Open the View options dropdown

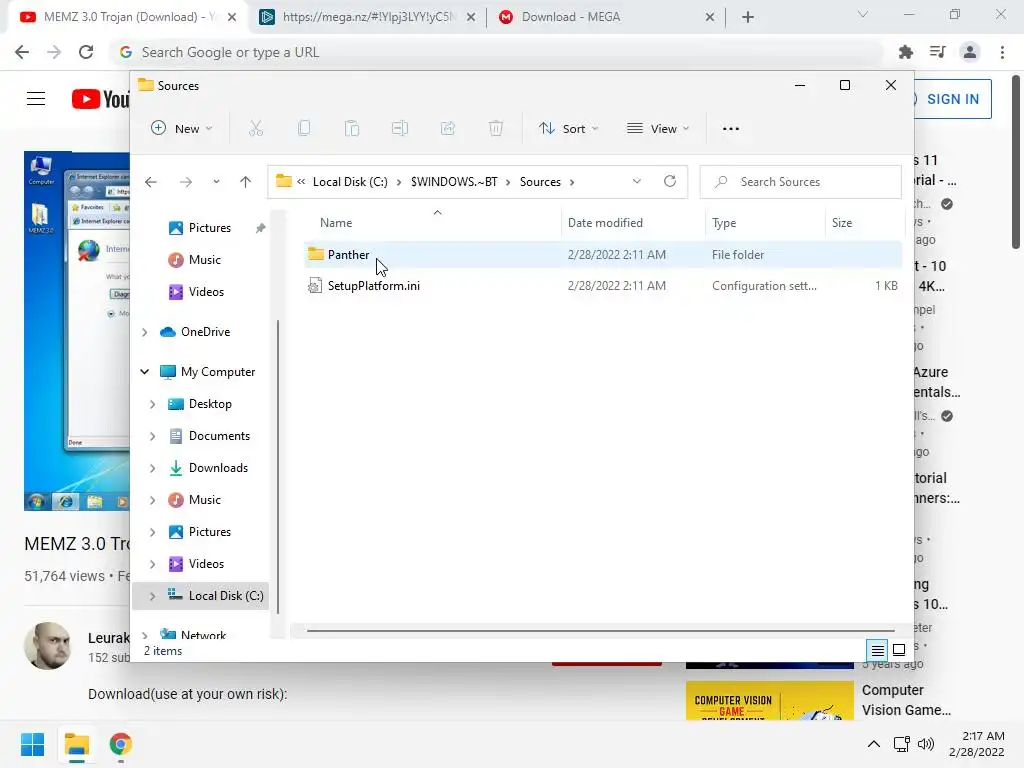tap(658, 129)
